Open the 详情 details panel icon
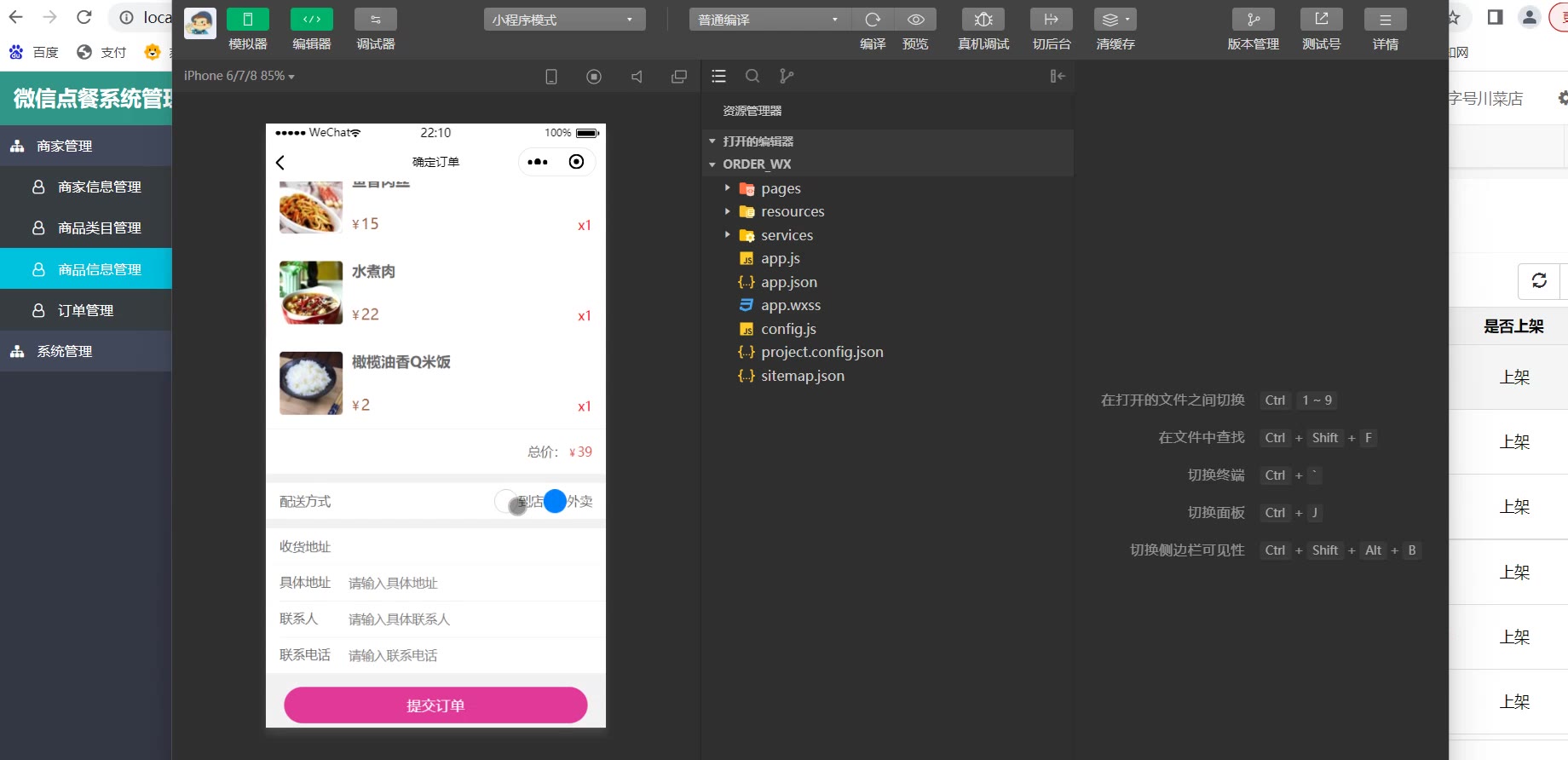Screen dimensions: 1568x760 [x=1385, y=20]
